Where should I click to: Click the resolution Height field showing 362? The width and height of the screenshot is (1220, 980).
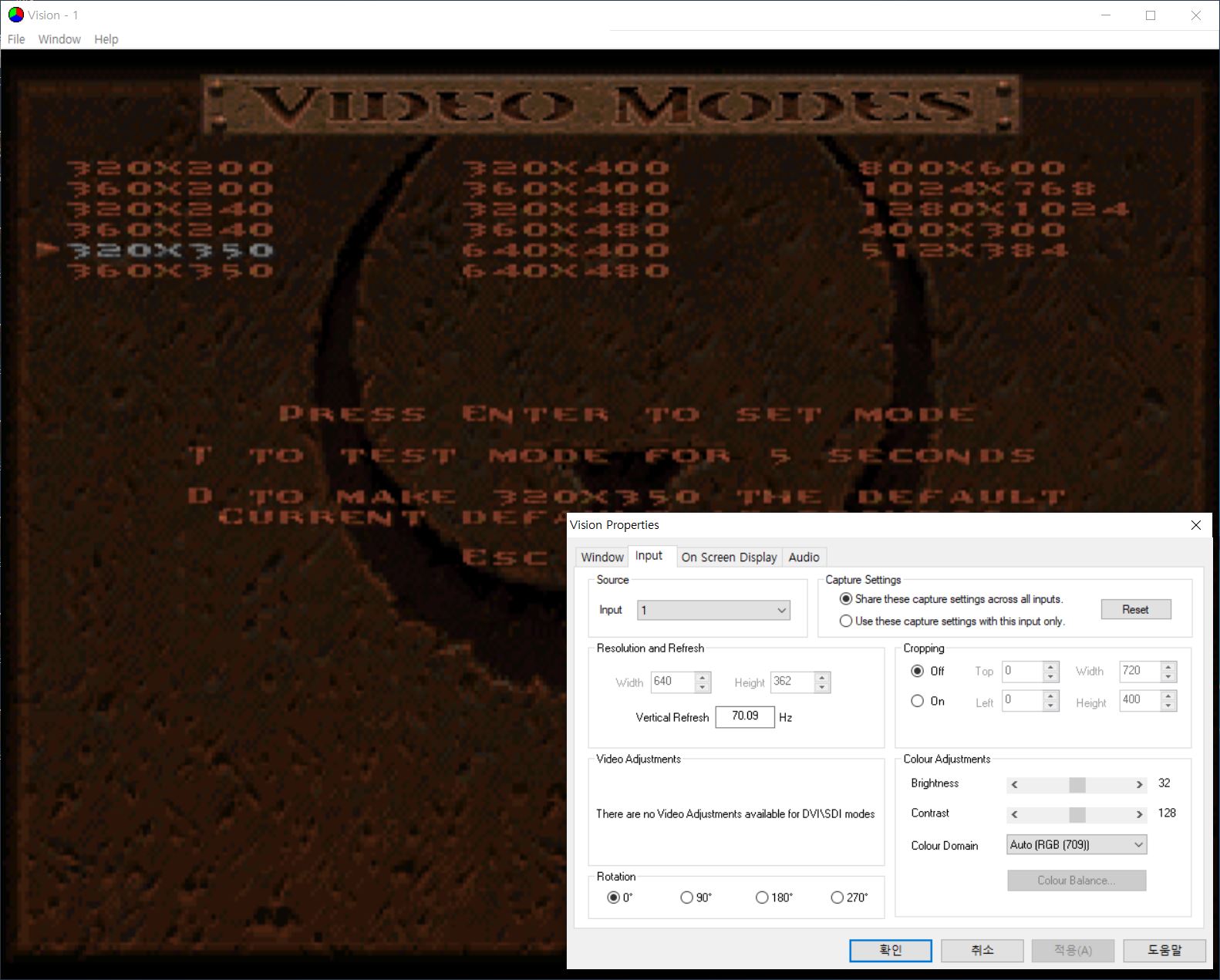click(x=793, y=682)
